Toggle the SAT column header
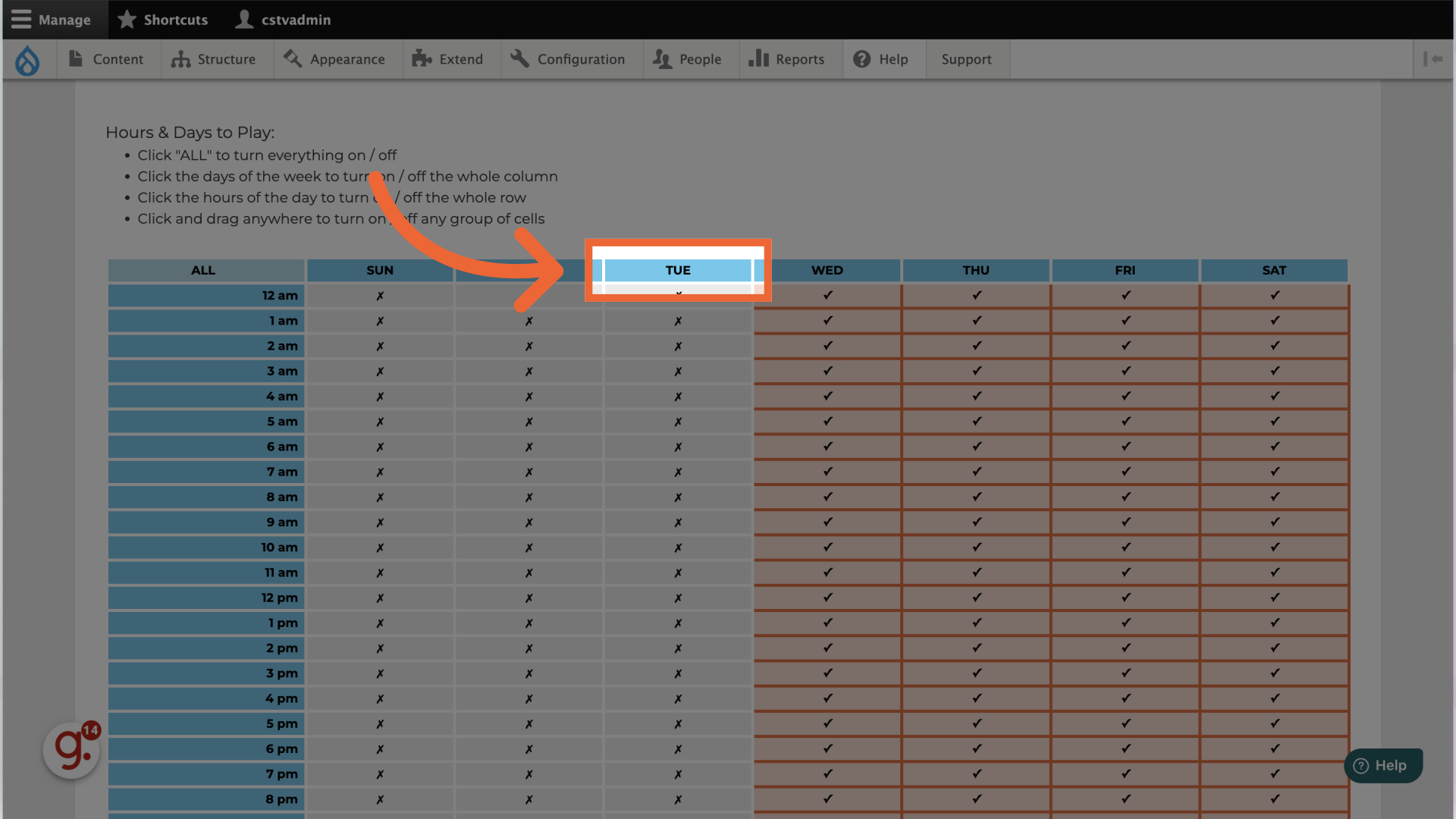 (x=1274, y=270)
